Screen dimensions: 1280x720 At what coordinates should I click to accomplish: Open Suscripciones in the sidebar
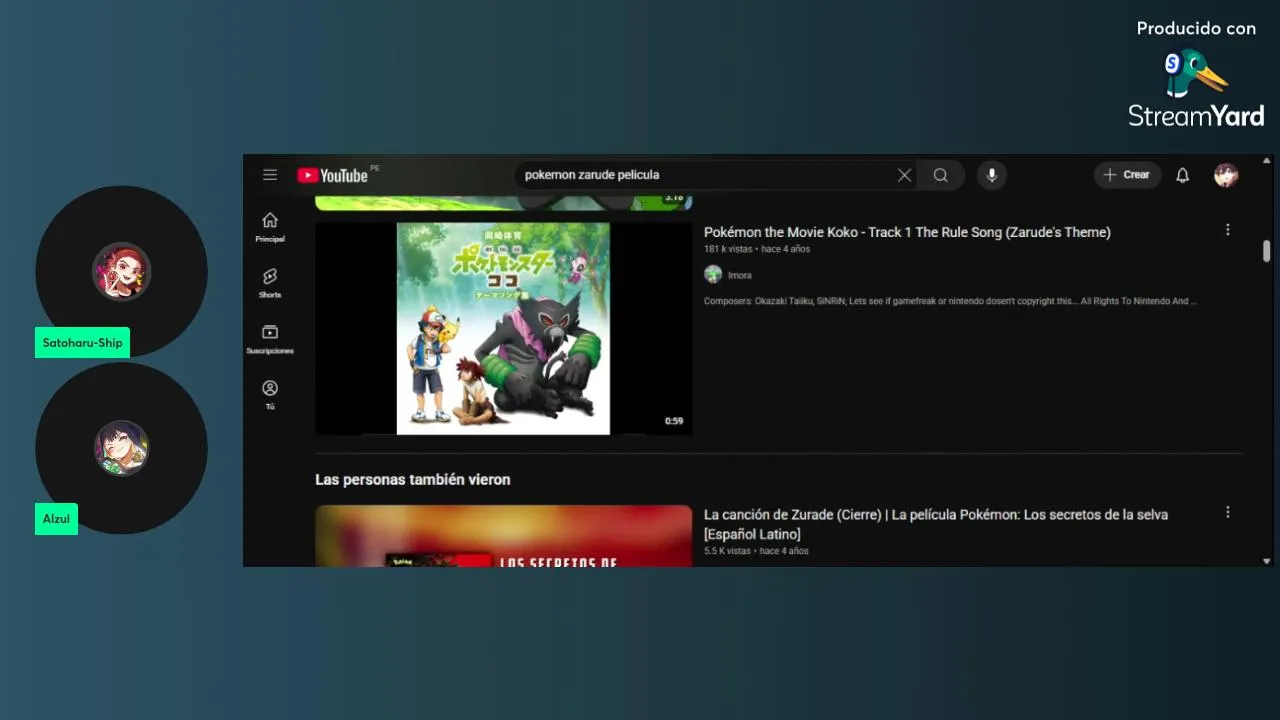coord(270,339)
